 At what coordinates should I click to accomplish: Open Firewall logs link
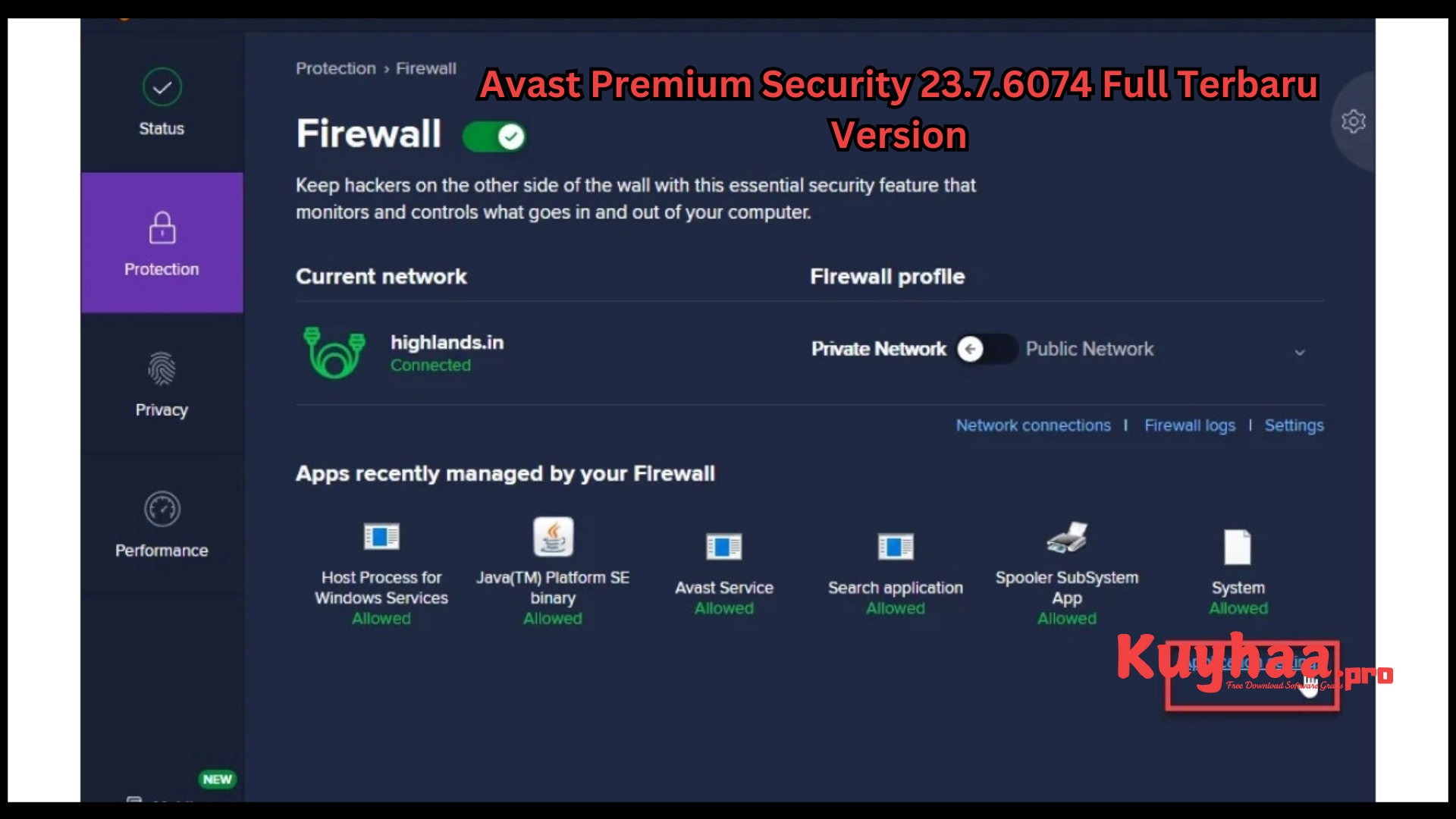tap(1190, 425)
